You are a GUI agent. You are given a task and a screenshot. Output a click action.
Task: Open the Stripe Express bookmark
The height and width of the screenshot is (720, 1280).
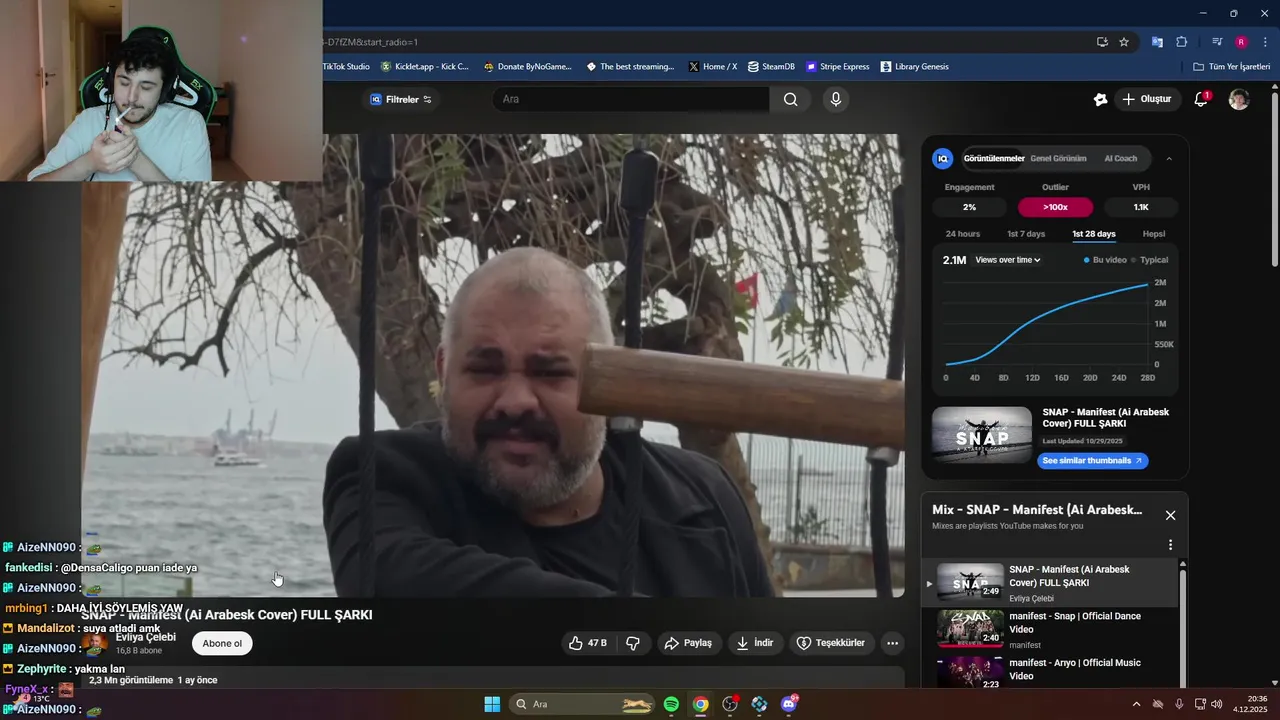(x=837, y=67)
